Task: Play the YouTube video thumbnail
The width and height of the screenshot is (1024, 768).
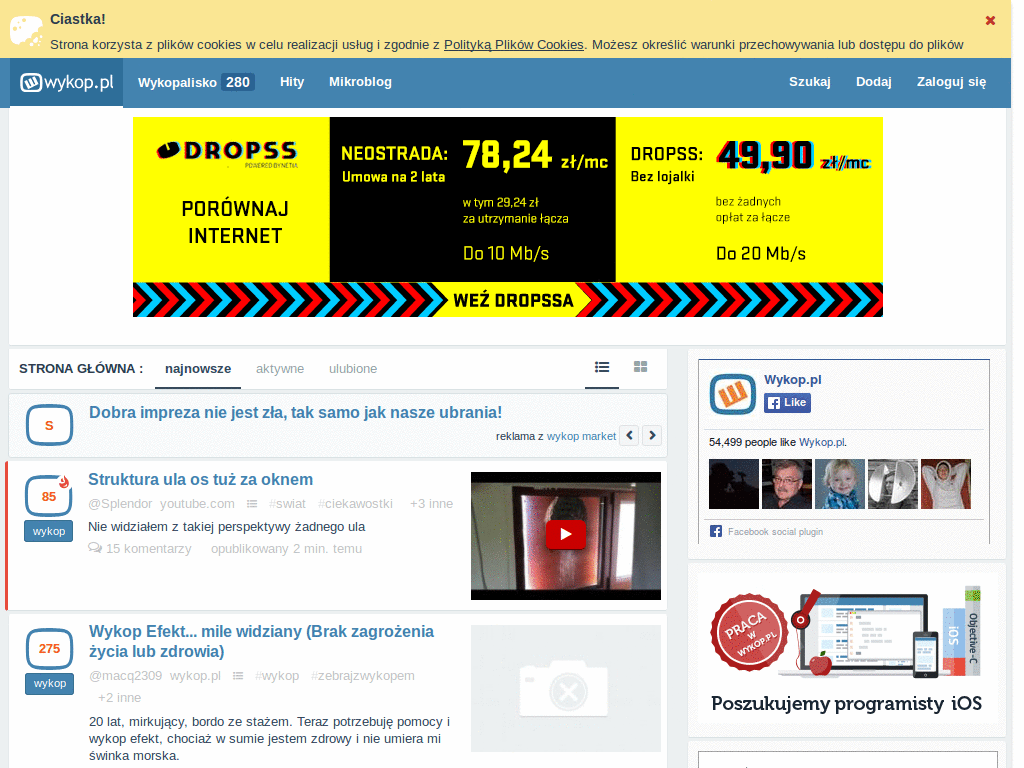Action: click(566, 536)
